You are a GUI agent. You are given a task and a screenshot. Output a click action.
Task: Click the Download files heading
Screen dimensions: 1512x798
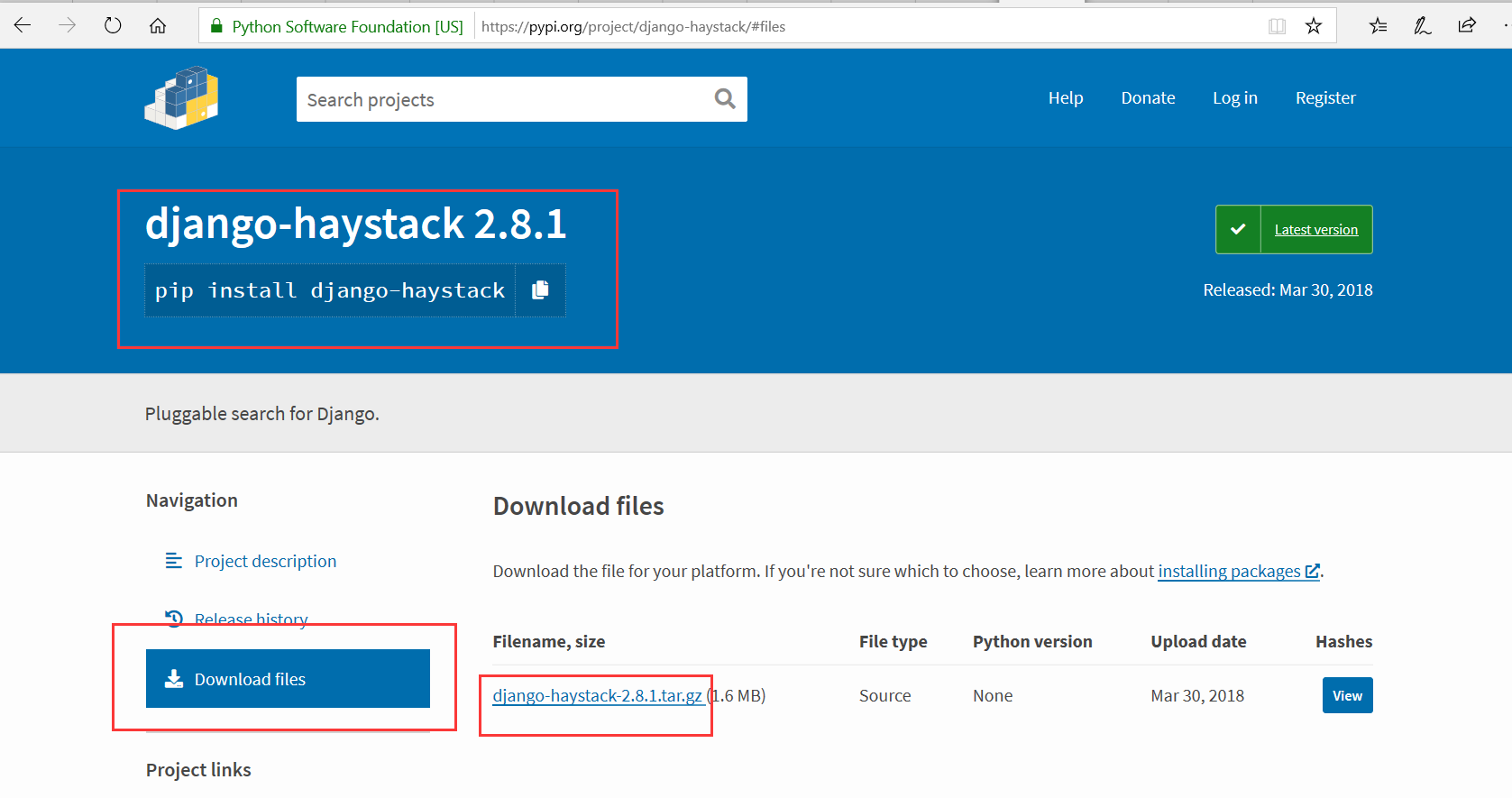pos(578,506)
